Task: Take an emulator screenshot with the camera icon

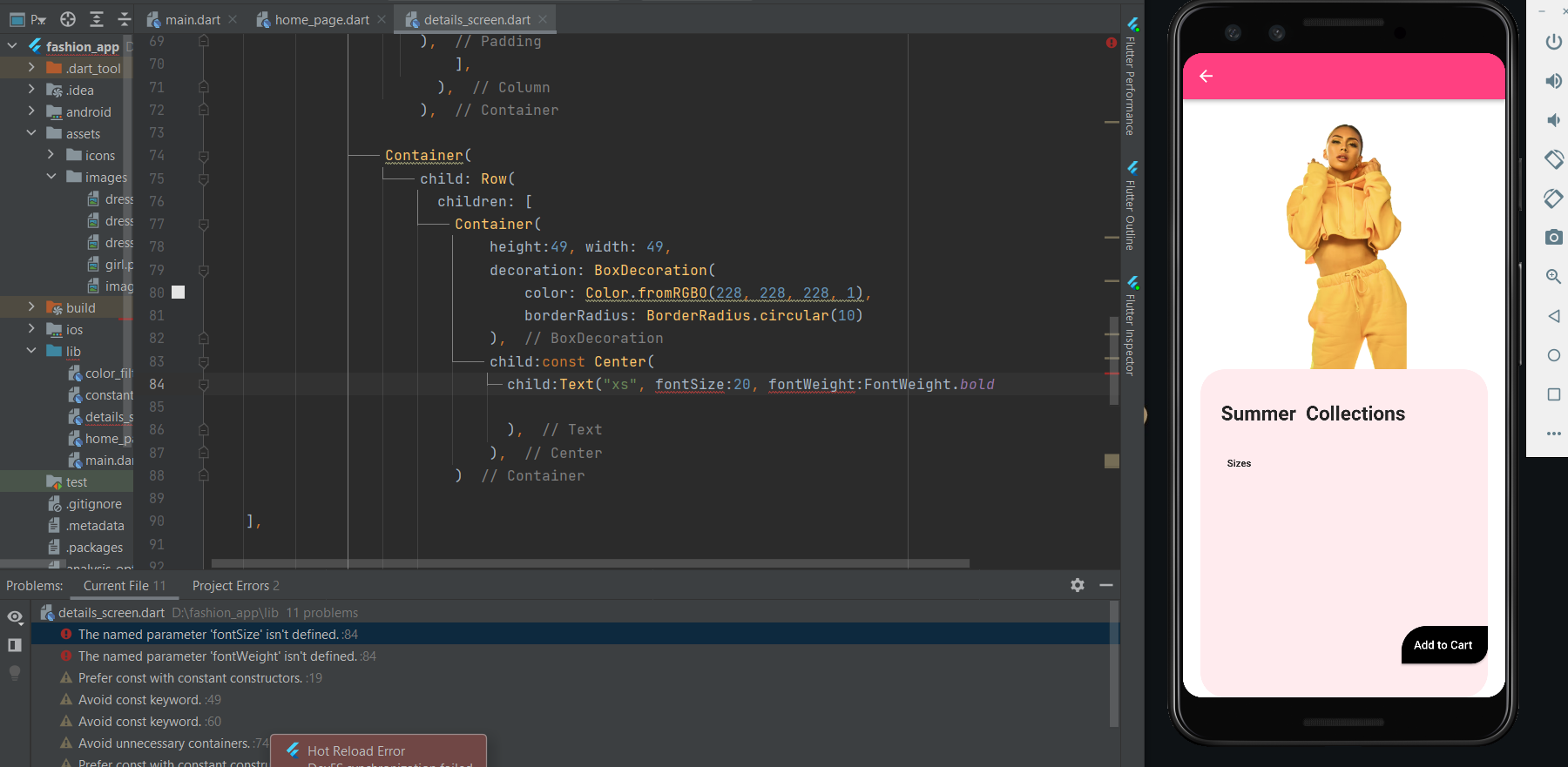Action: (x=1553, y=237)
